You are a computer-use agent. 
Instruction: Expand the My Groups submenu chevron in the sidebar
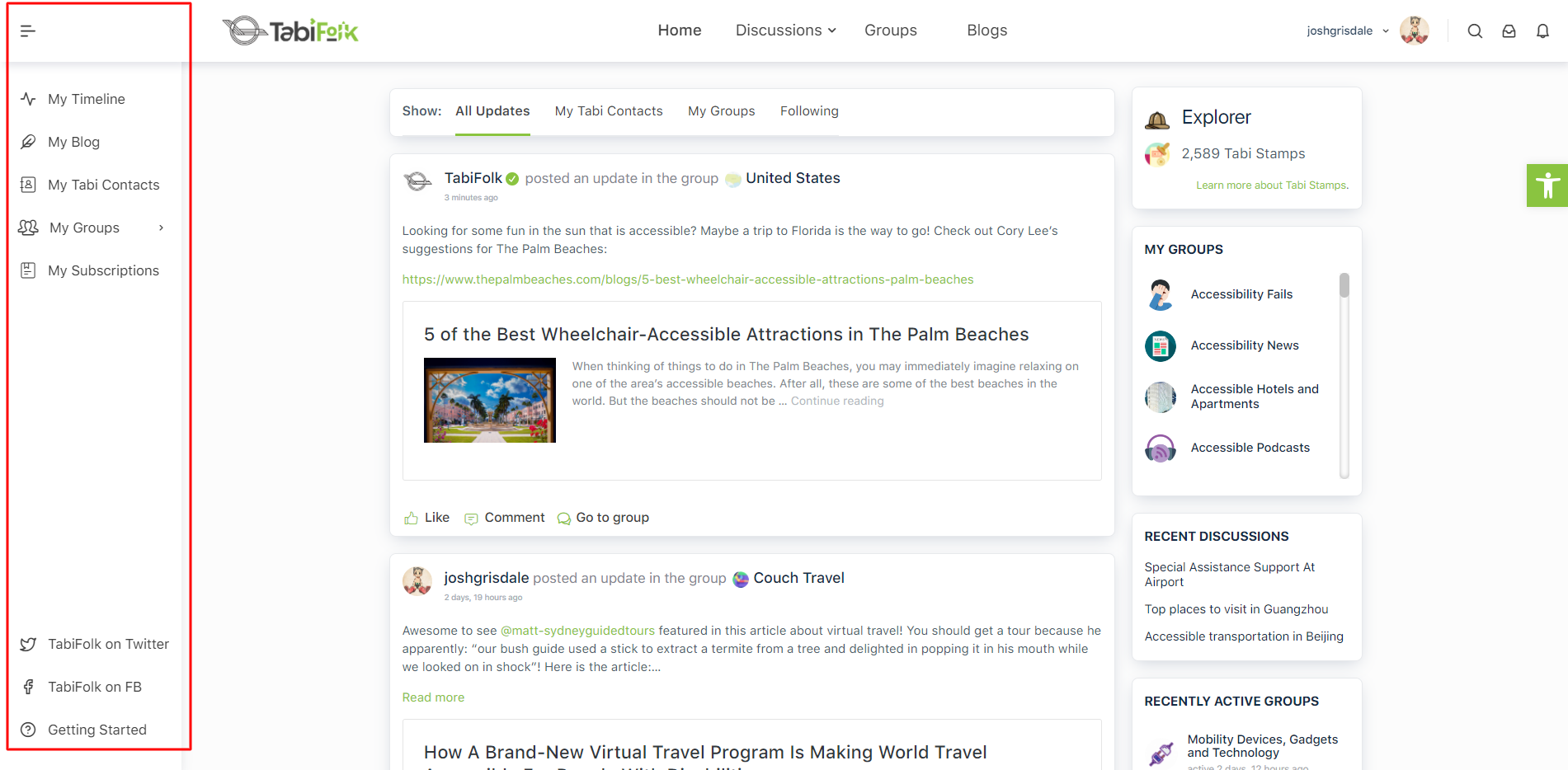[162, 228]
